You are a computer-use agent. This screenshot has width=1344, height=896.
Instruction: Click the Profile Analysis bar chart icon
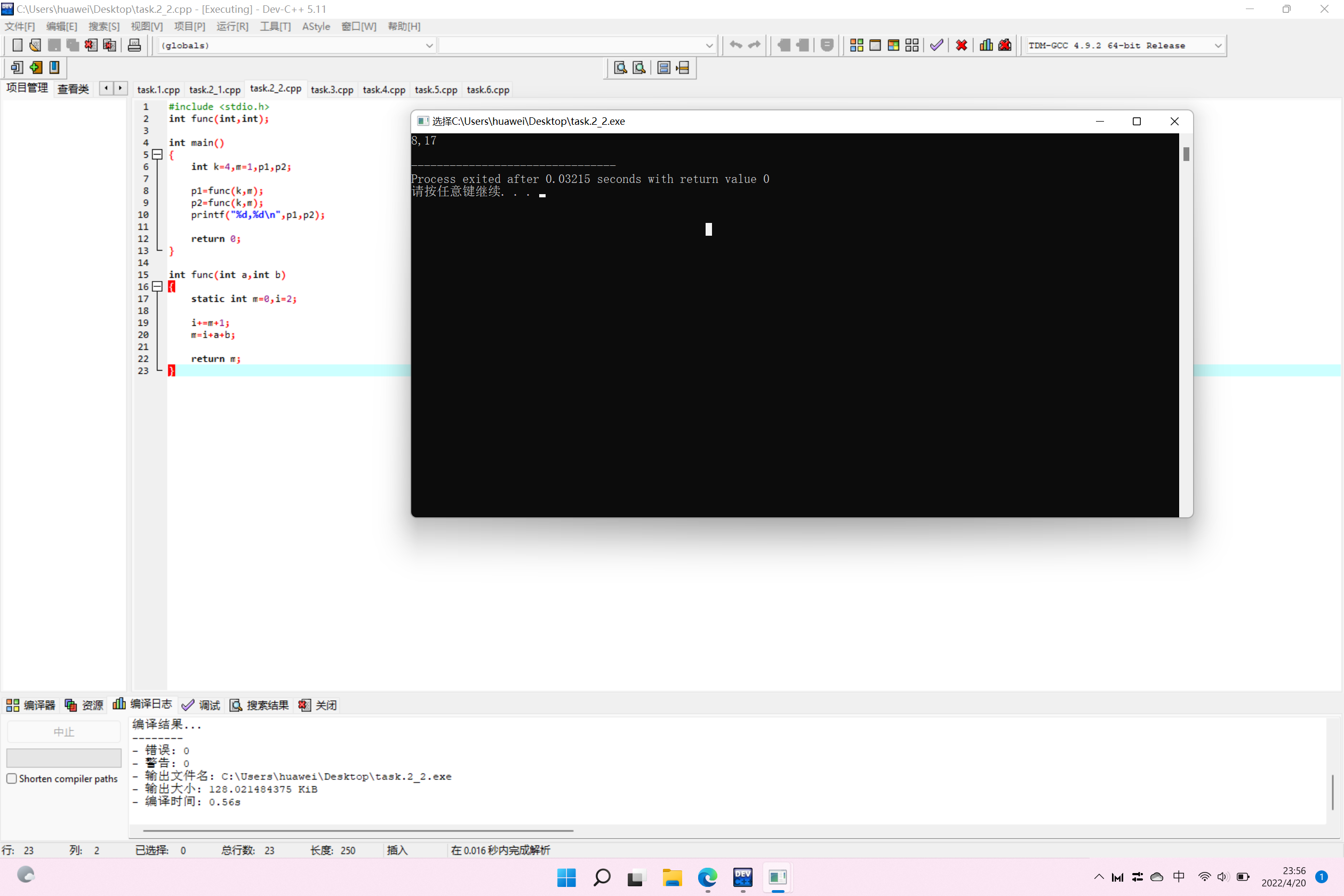click(986, 45)
